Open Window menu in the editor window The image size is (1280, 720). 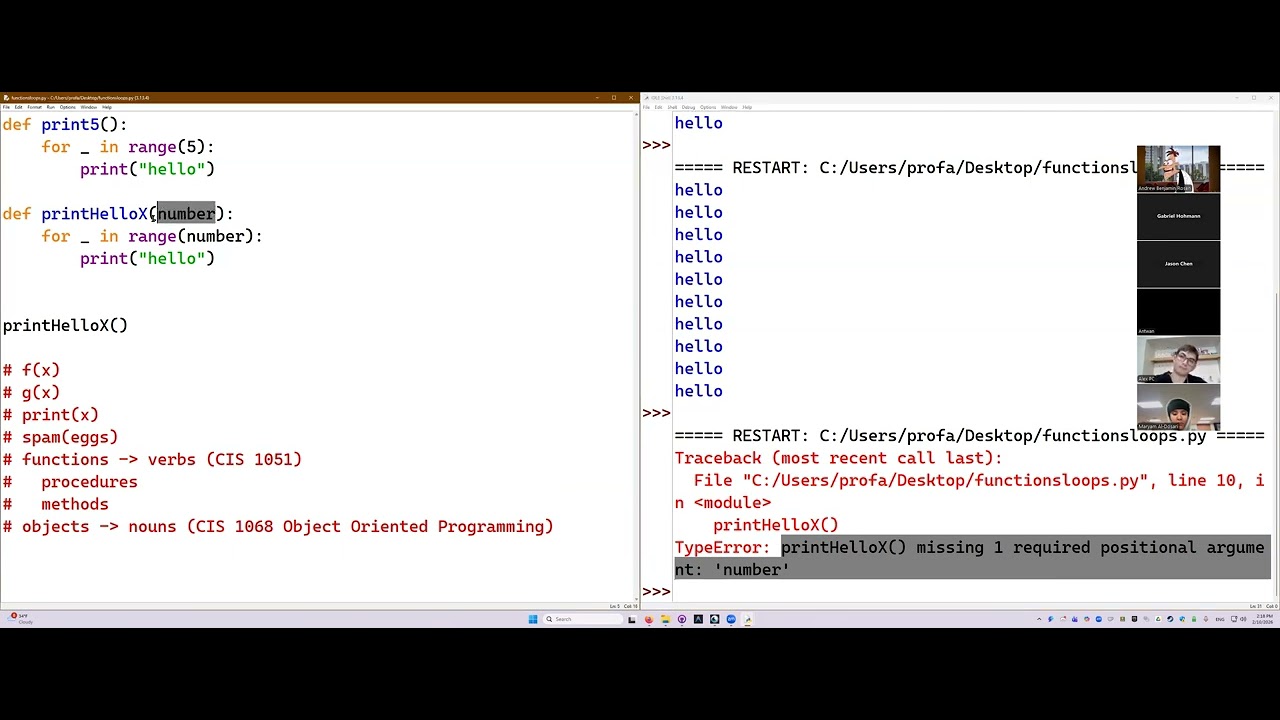click(x=89, y=107)
